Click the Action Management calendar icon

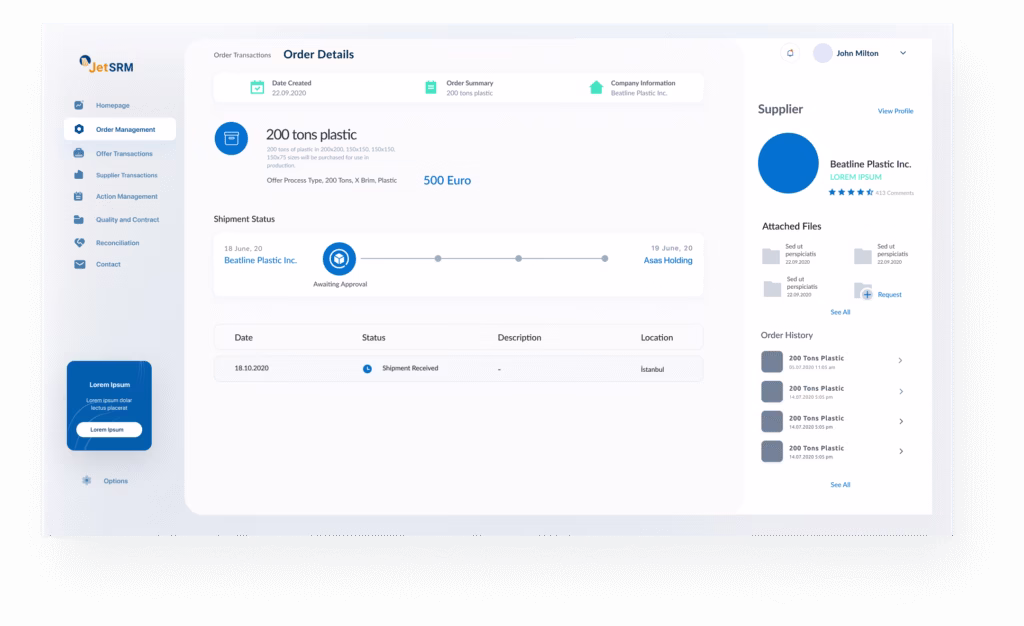pos(78,196)
